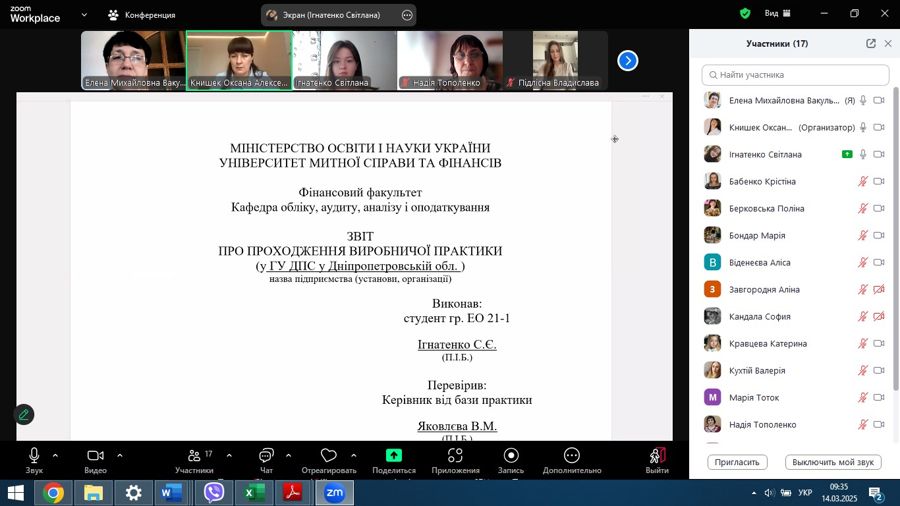
Task: Open the Вид view menu
Action: tap(778, 13)
